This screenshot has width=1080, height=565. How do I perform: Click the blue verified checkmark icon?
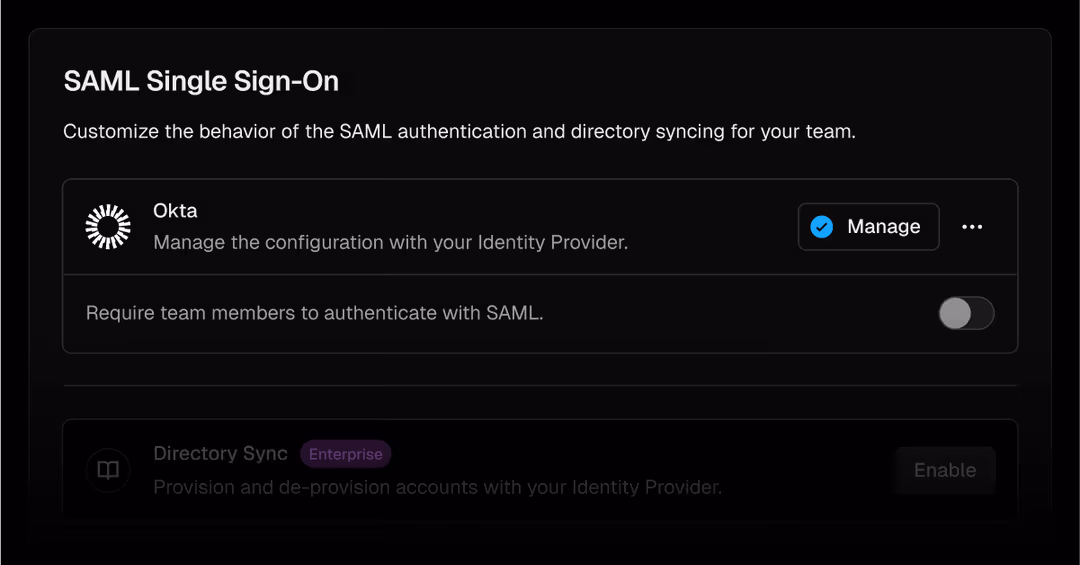tap(822, 227)
